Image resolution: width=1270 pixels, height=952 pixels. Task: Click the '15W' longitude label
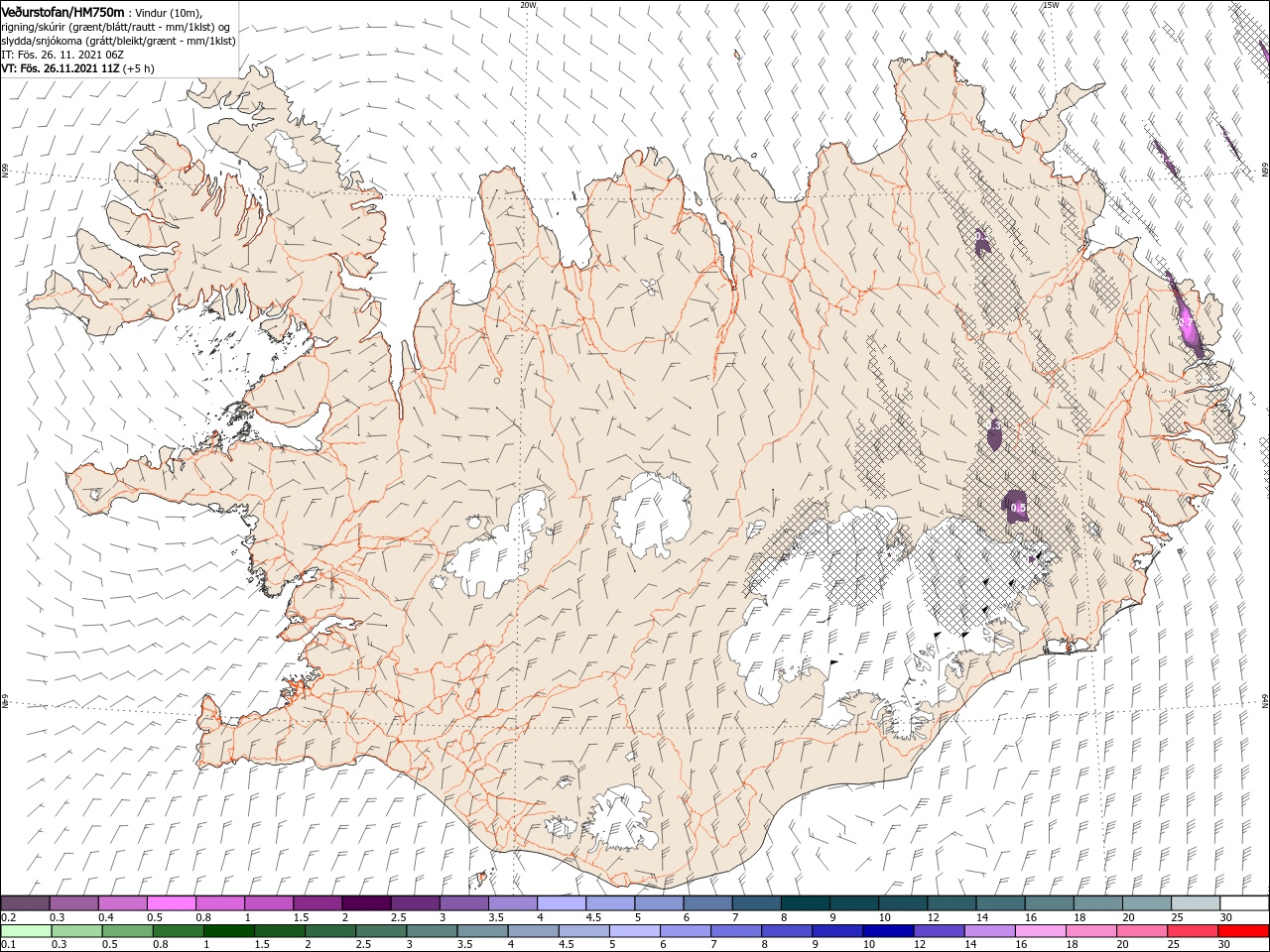pyautogui.click(x=1051, y=5)
